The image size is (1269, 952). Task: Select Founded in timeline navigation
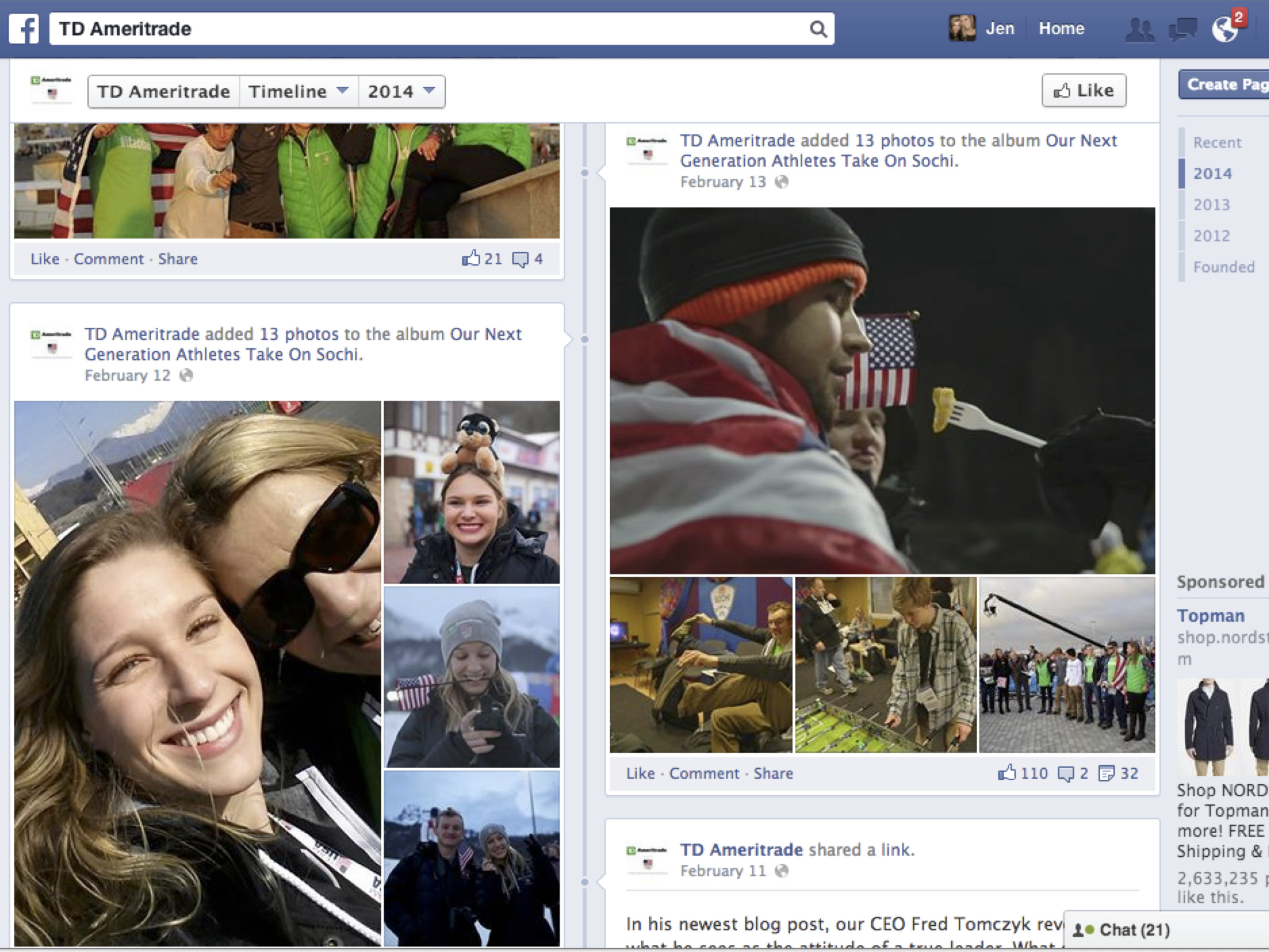click(1223, 267)
